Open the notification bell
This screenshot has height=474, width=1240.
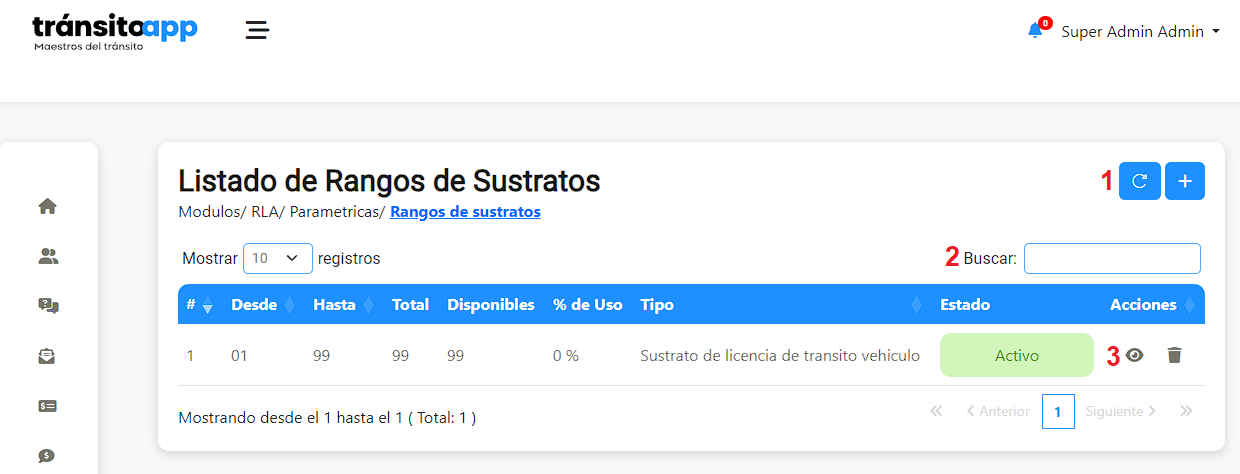1035,31
